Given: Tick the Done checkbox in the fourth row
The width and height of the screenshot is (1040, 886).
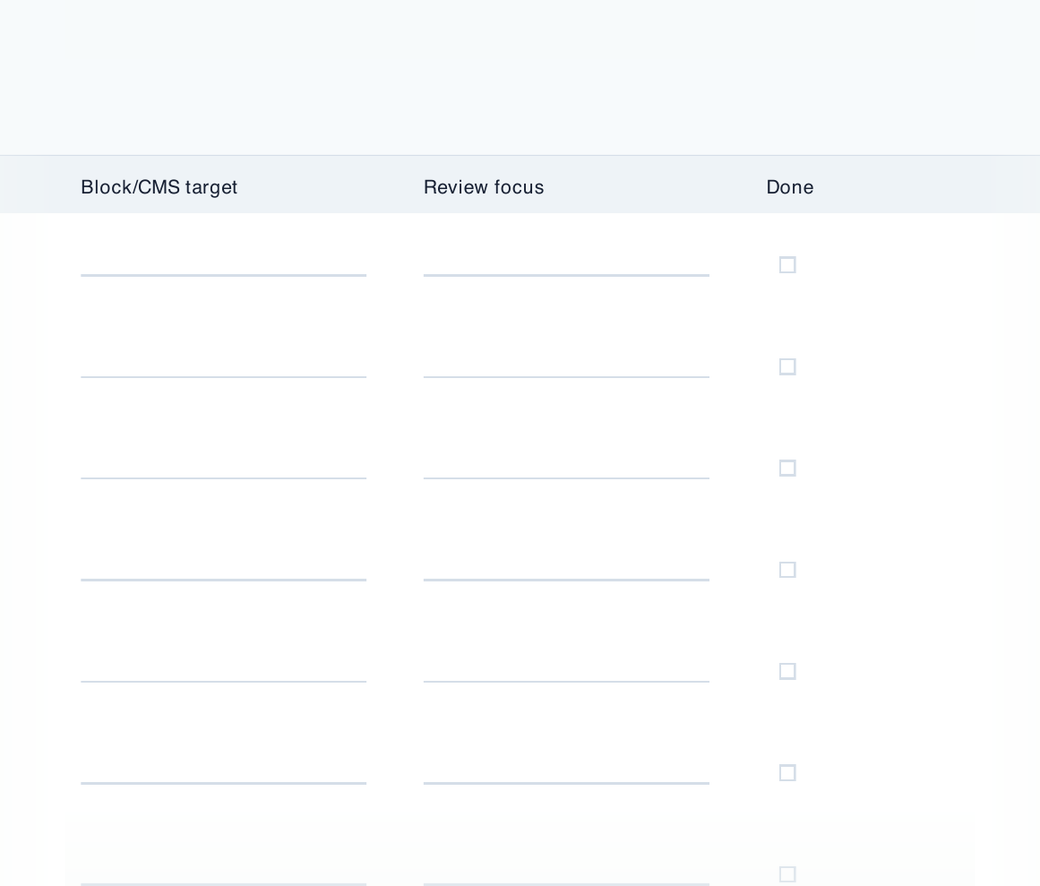Looking at the screenshot, I should [787, 570].
